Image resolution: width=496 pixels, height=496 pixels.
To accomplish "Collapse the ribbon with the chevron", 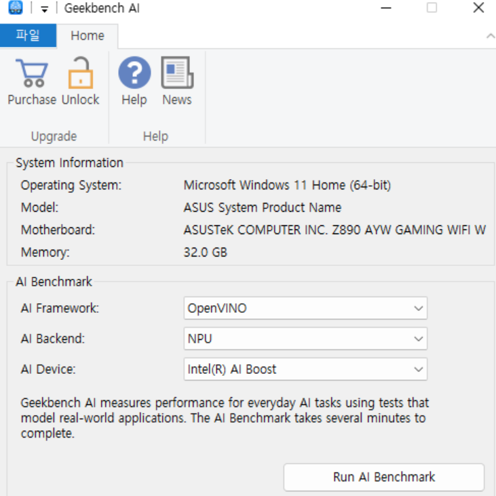I will click(x=490, y=36).
